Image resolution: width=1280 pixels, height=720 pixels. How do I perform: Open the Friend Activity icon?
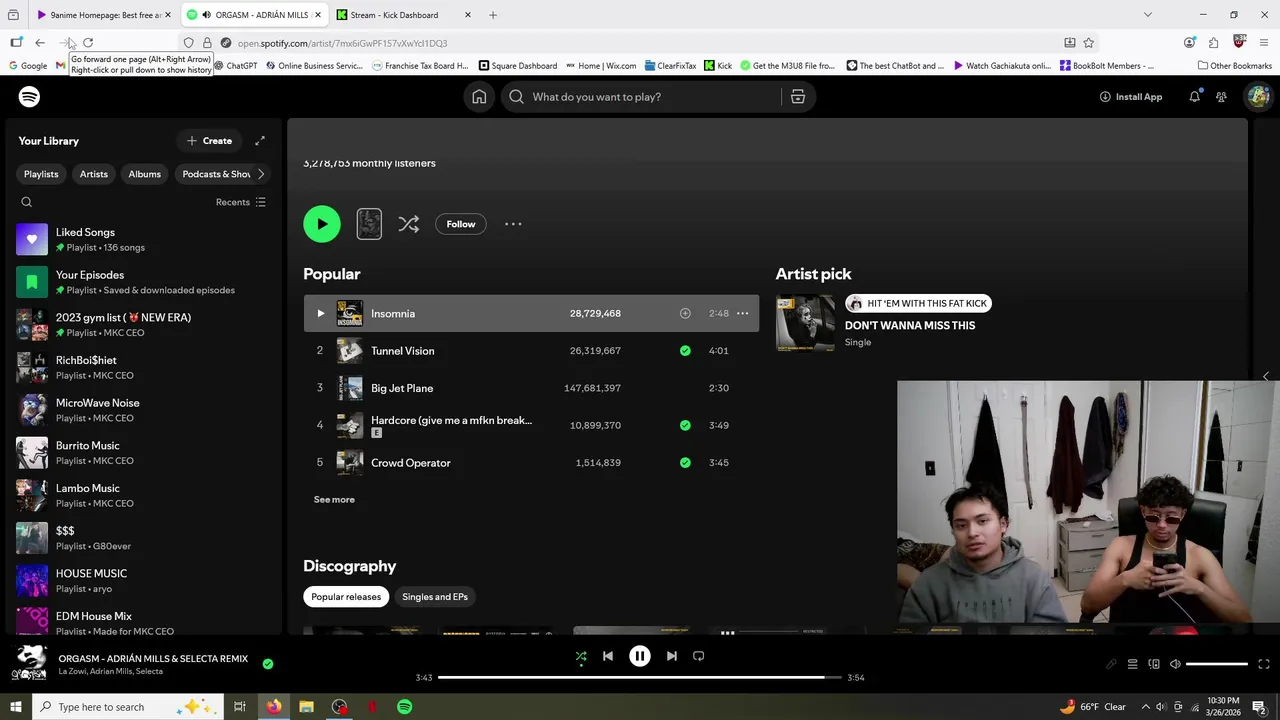[x=1221, y=97]
